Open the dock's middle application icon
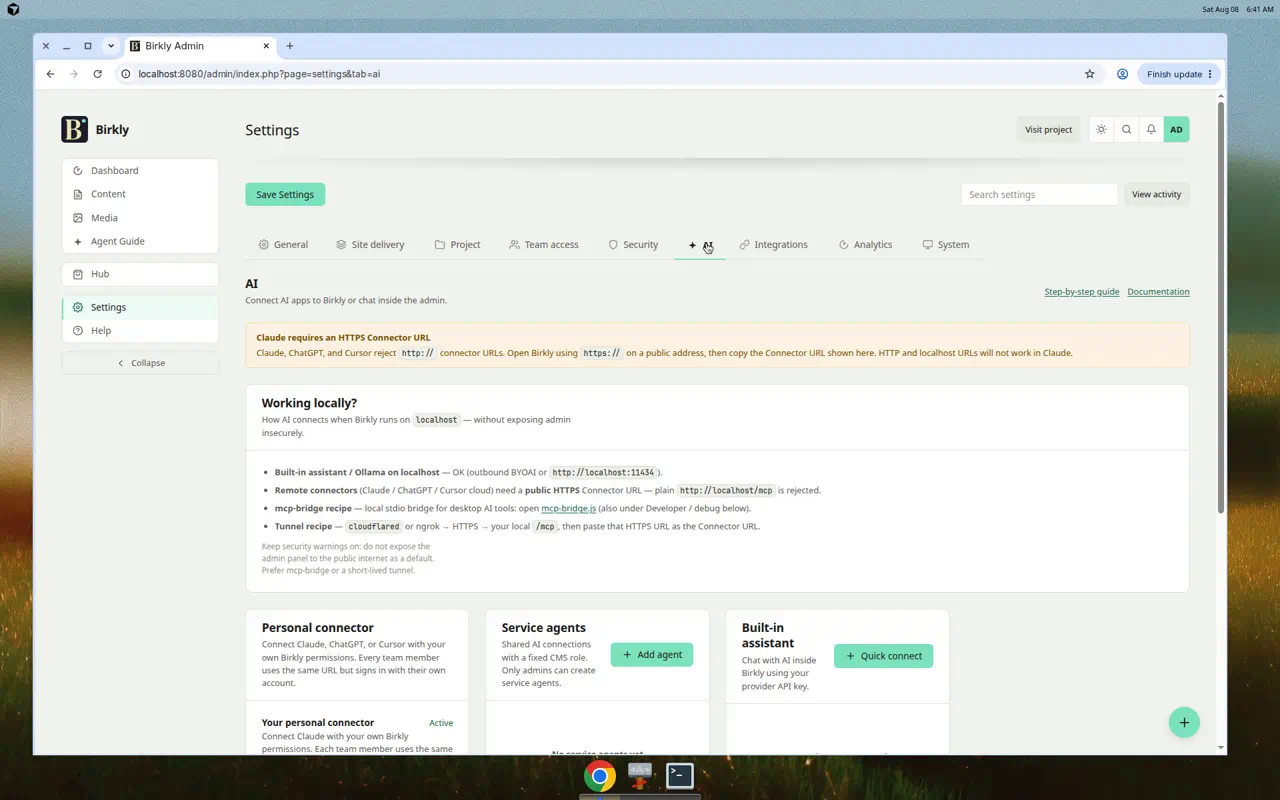The width and height of the screenshot is (1280, 800). pos(640,775)
